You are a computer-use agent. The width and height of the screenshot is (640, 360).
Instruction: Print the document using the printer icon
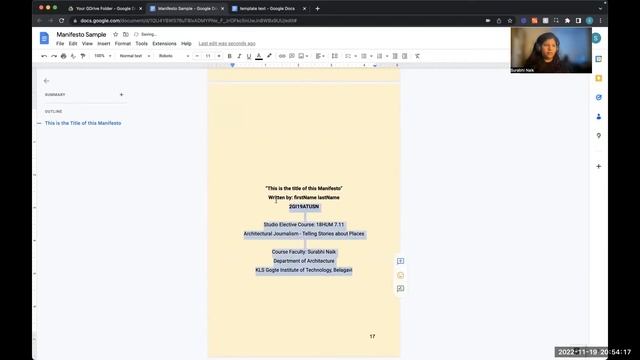[63, 56]
